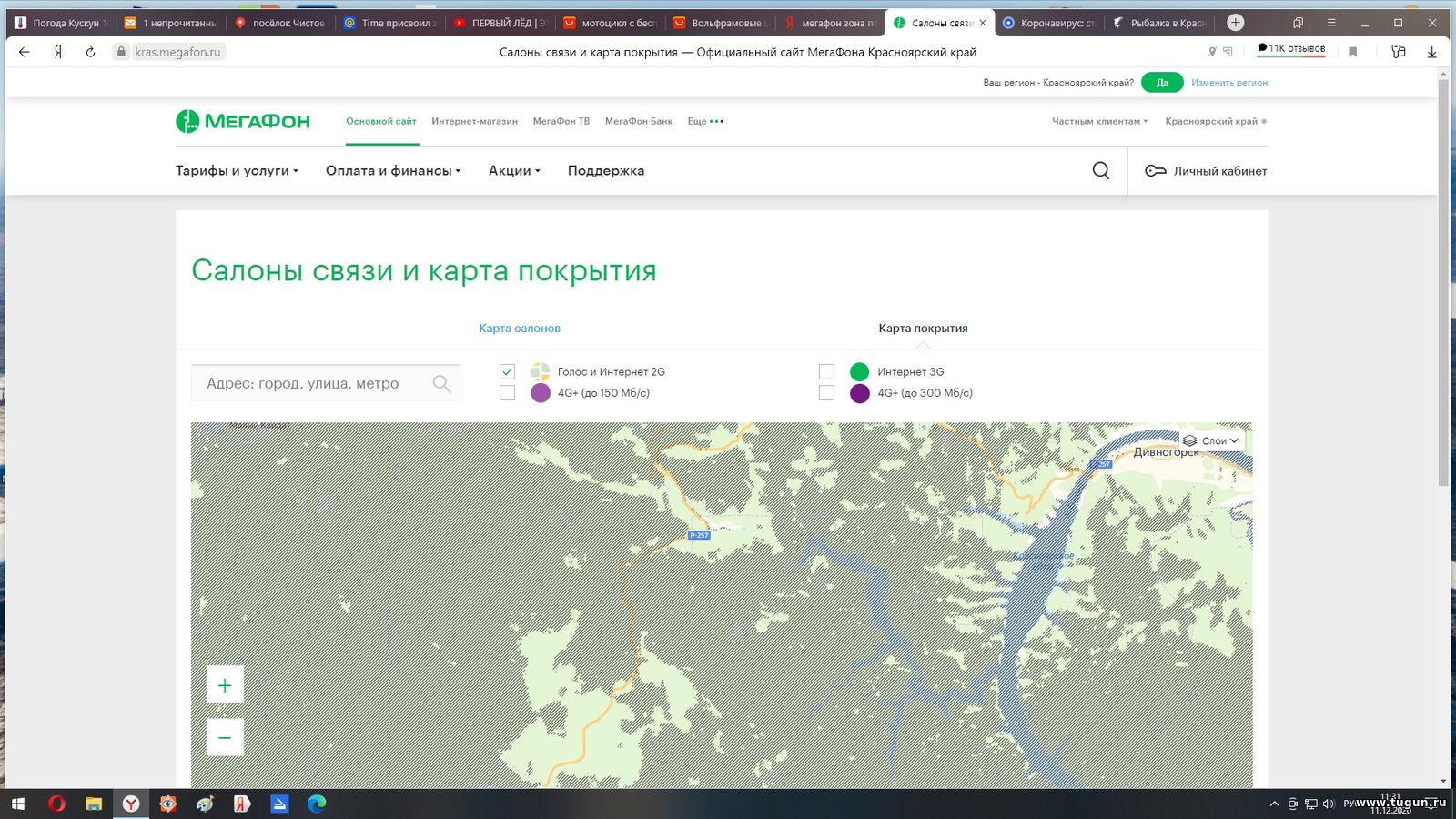1456x819 pixels.
Task: Click the volume tray icon
Action: 1328,804
